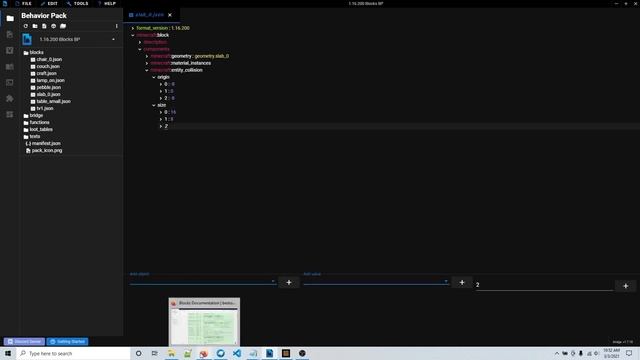Click the Task View icon on taskbar
Image resolution: width=640 pixels, height=360 pixels.
point(154,353)
